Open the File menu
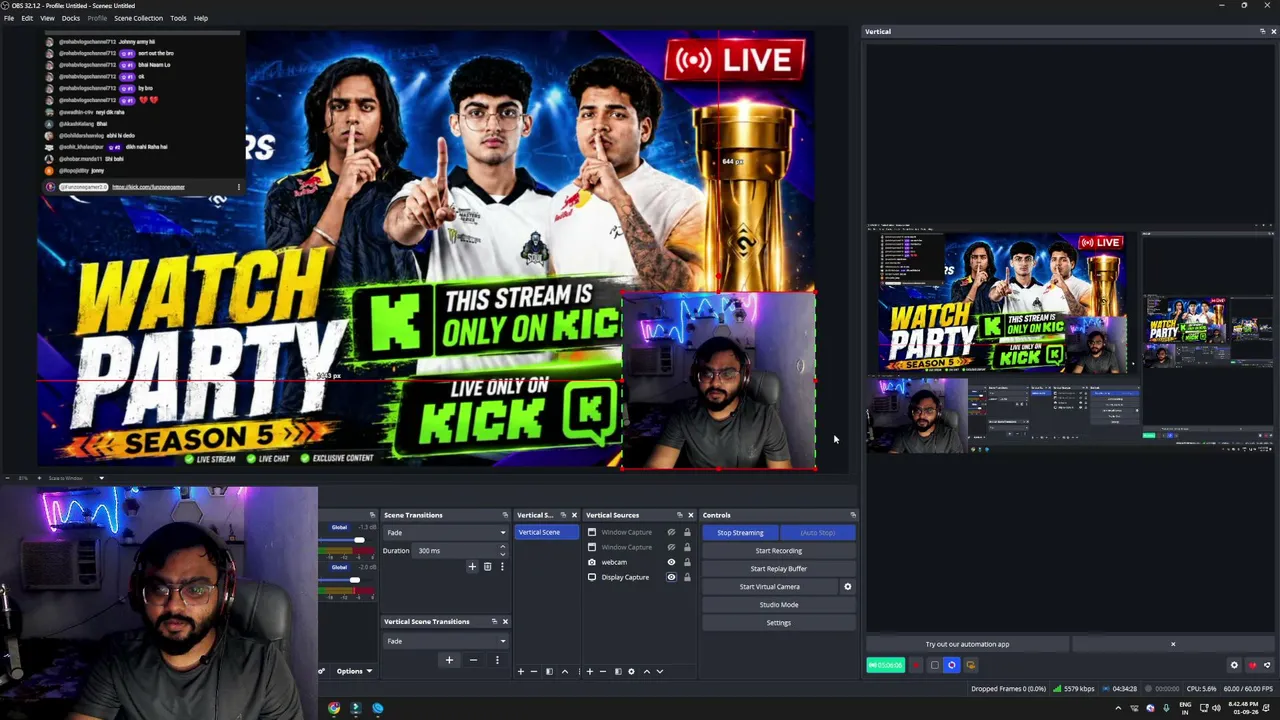 click(x=9, y=18)
